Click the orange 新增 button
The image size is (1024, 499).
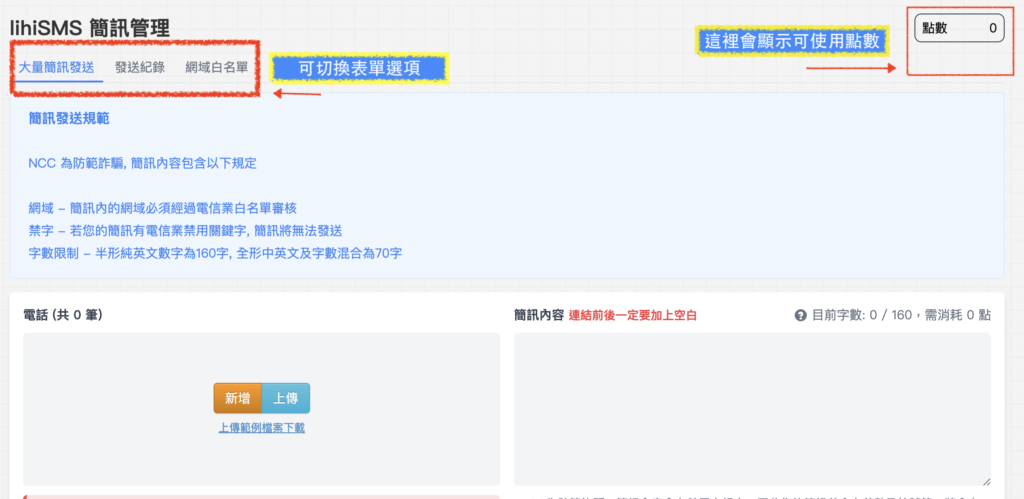click(238, 398)
